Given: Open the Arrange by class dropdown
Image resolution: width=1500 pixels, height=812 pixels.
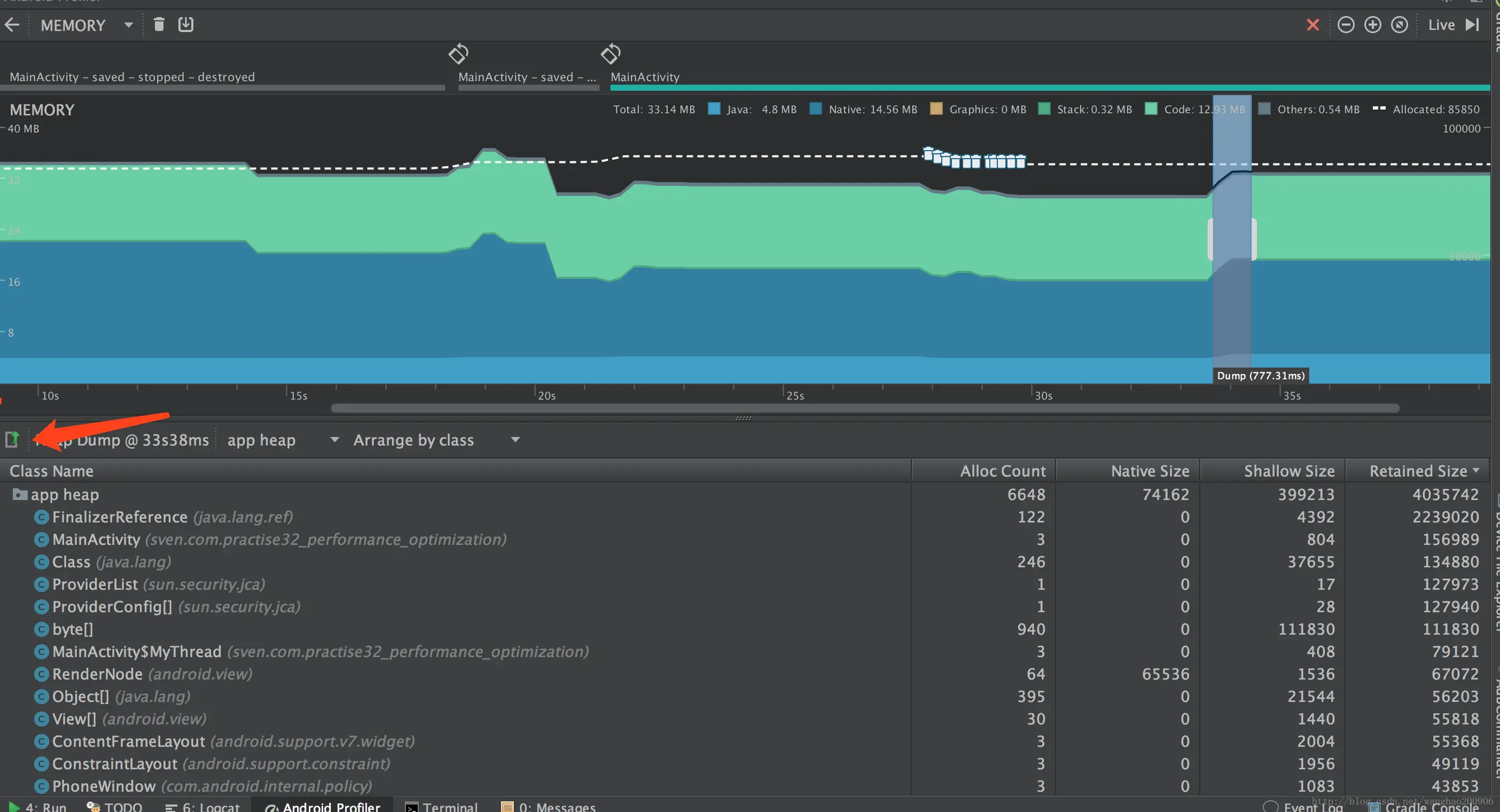Looking at the screenshot, I should pyautogui.click(x=436, y=440).
